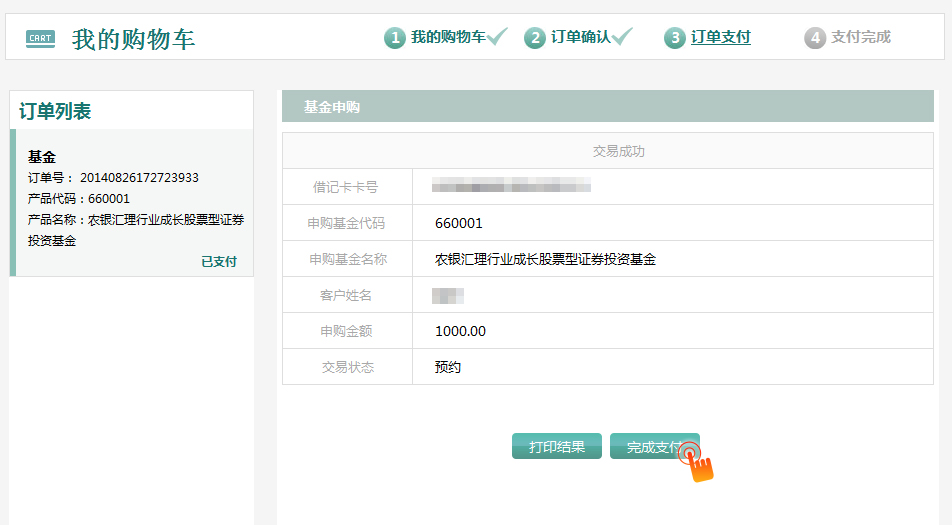Click the checkmark after 我的购物车 step

tap(498, 37)
